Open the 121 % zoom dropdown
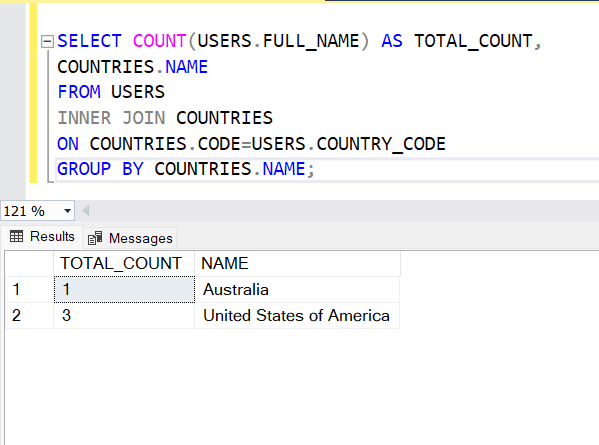This screenshot has width=599, height=445. (67, 211)
